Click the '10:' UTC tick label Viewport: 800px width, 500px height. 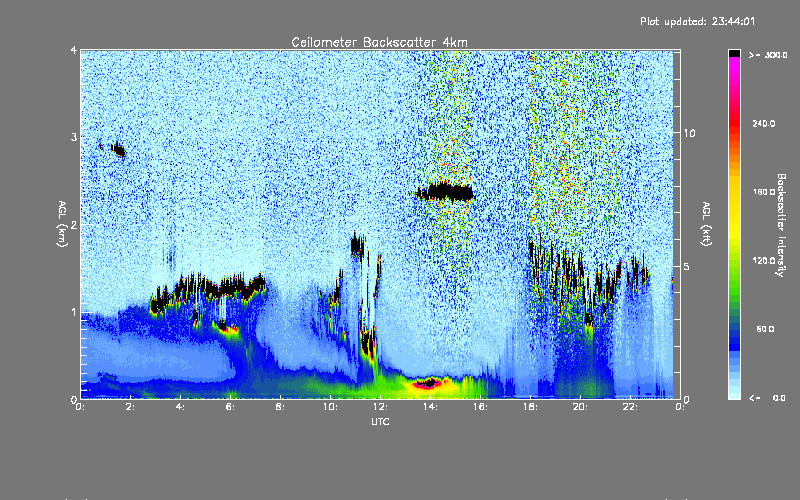330,407
